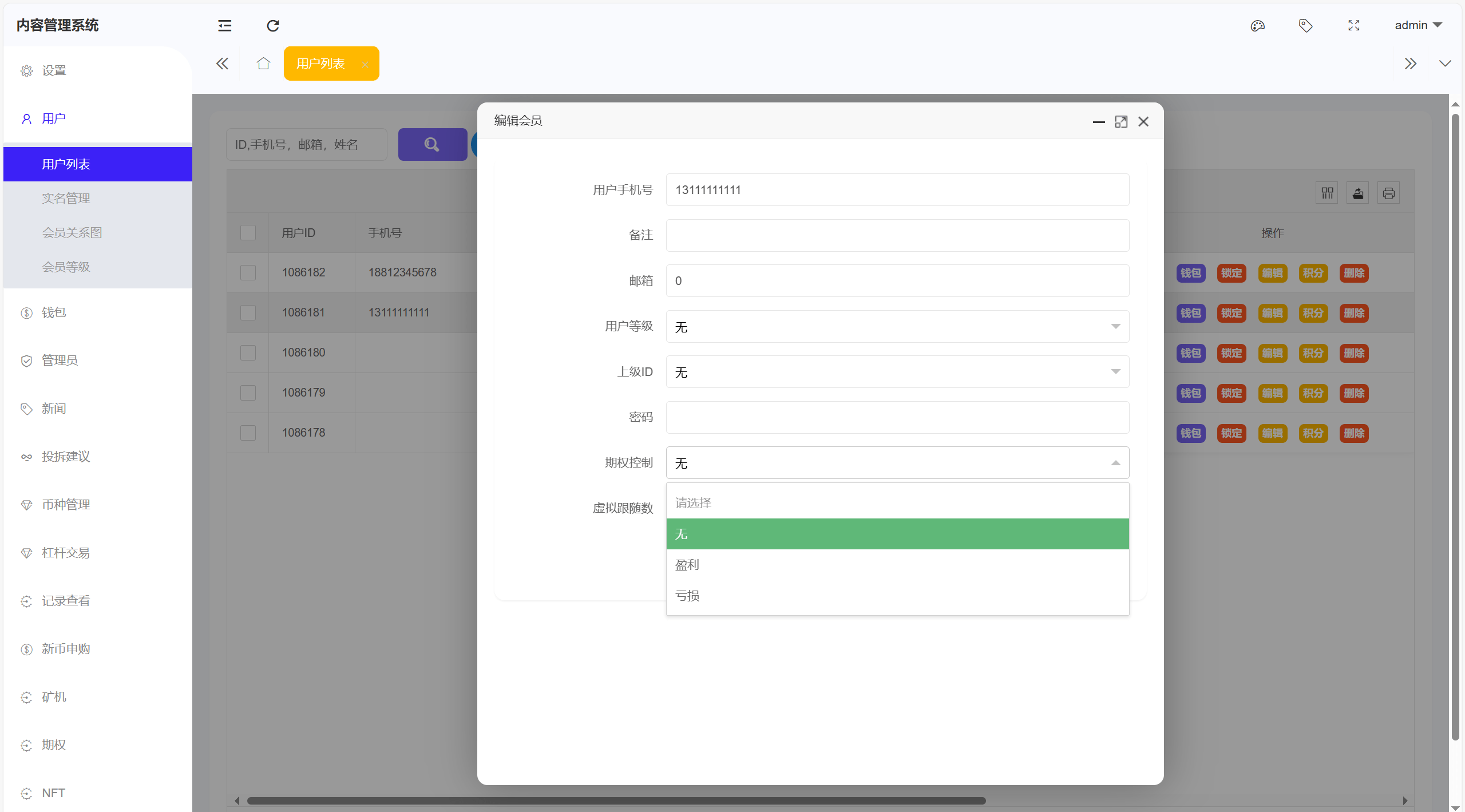The width and height of the screenshot is (1465, 812).
Task: Open the theme palette picker
Action: (x=1257, y=26)
